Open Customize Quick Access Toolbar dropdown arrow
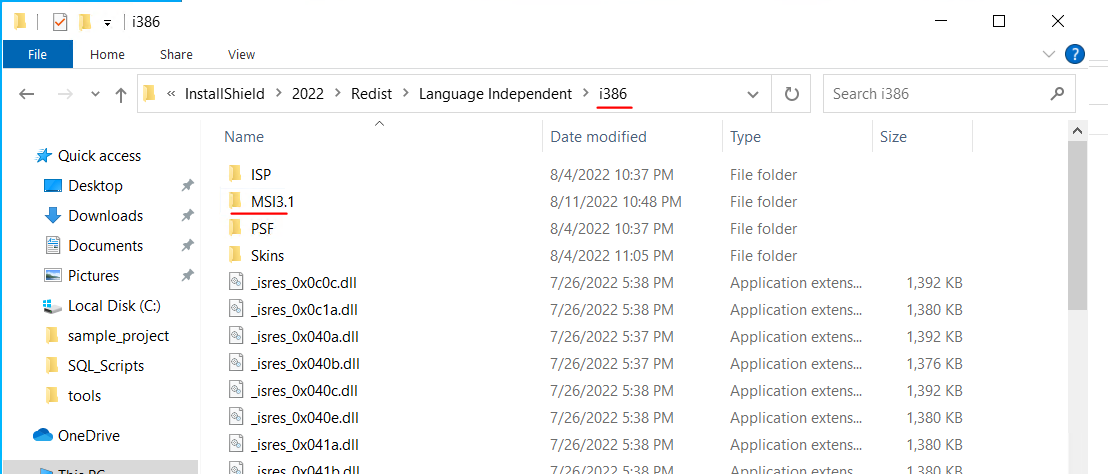This screenshot has width=1108, height=474. tap(107, 23)
